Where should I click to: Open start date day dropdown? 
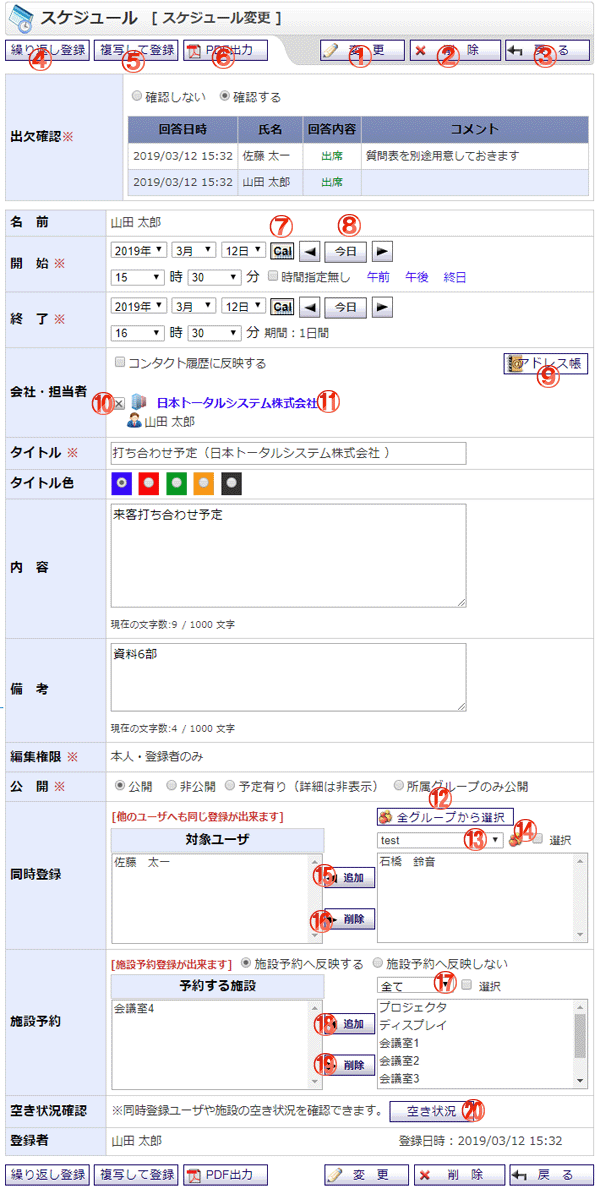[x=243, y=249]
